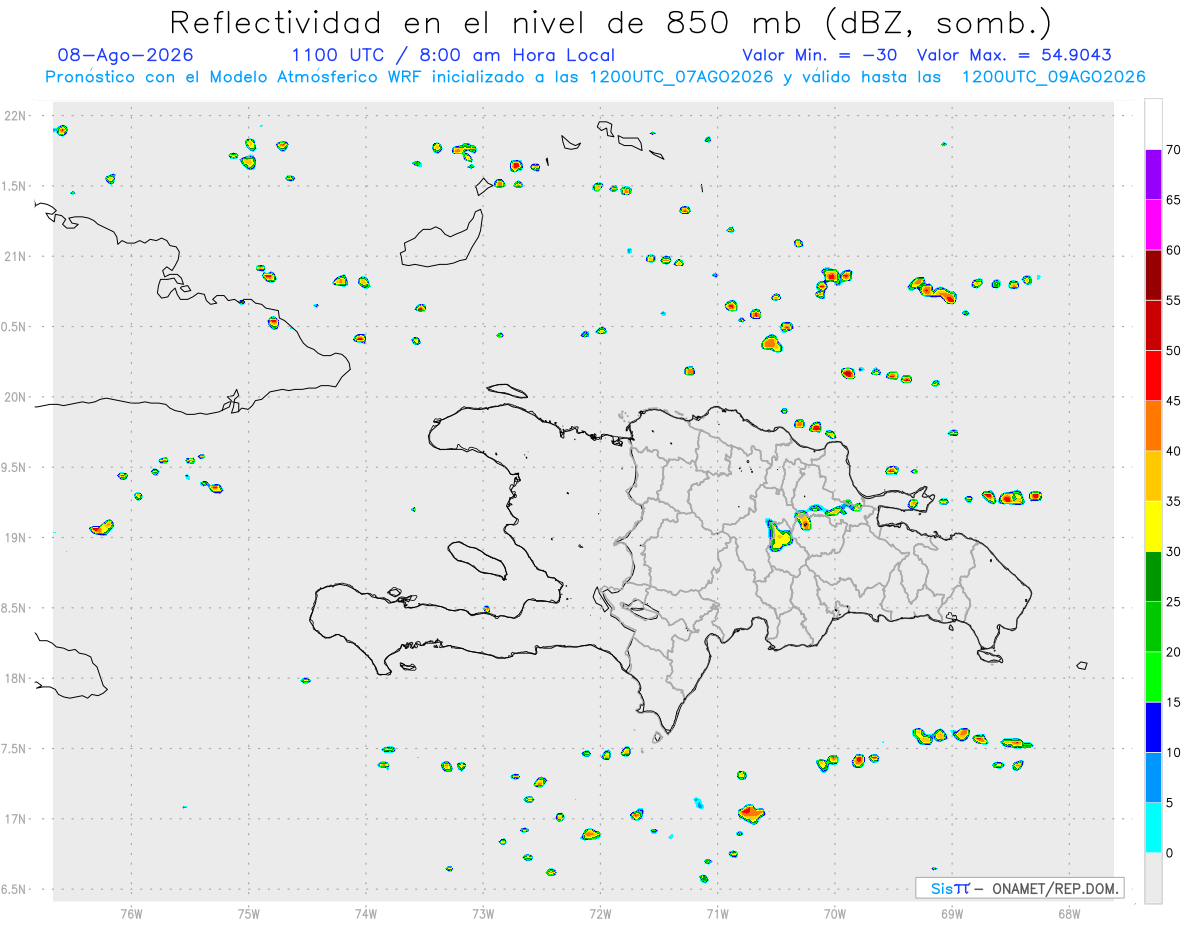This screenshot has height=927, width=1200.
Task: Pick the blue 10–15 dBZ colorbar segment
Action: (x=1153, y=727)
